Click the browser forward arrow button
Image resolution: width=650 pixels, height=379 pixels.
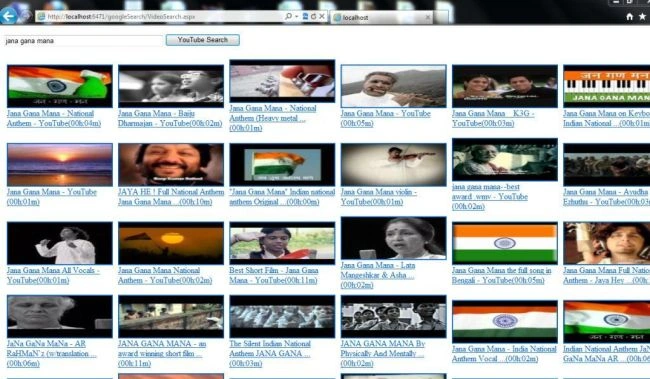[26, 16]
